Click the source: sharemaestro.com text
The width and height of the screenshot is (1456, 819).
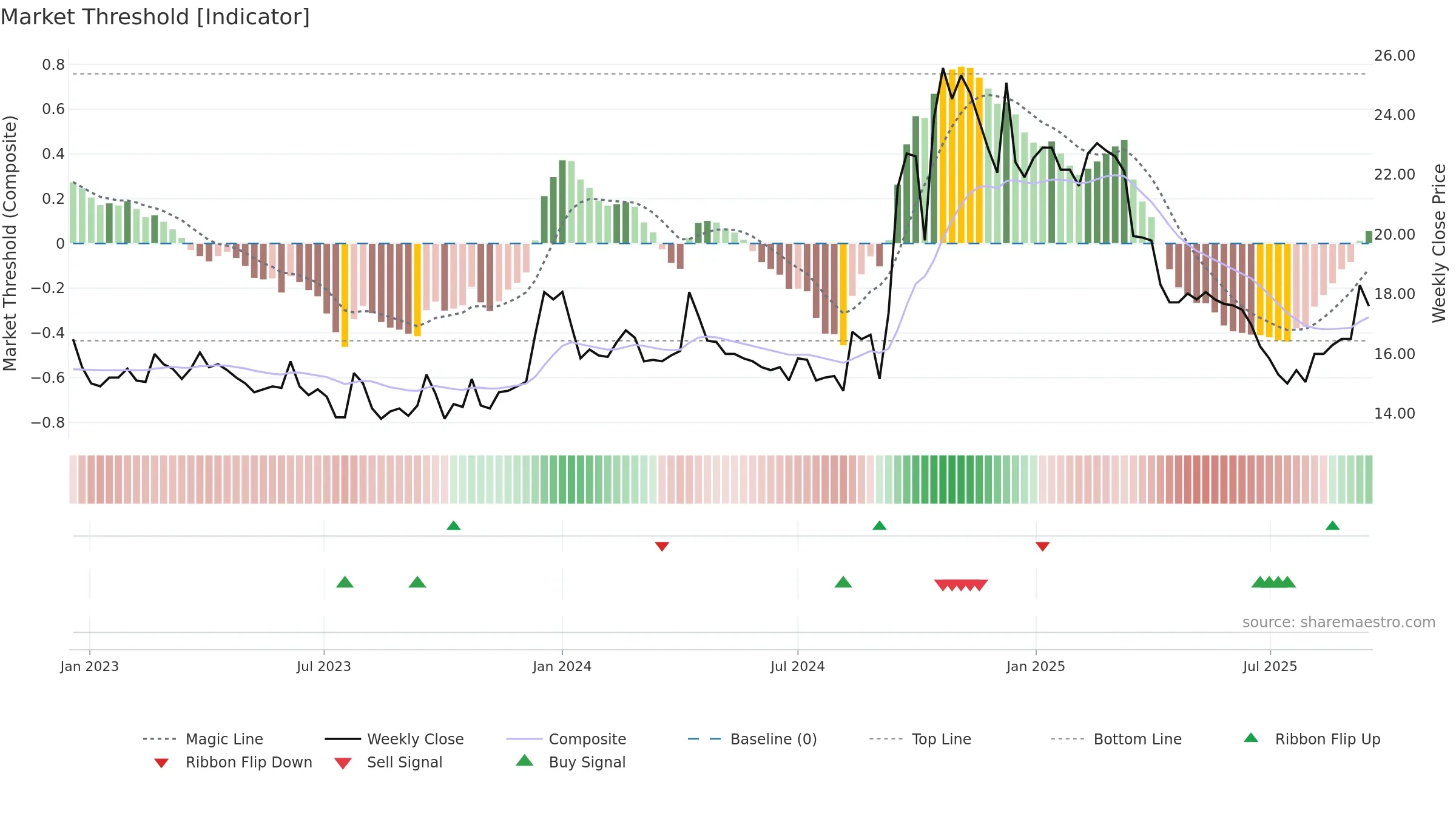[x=1339, y=622]
